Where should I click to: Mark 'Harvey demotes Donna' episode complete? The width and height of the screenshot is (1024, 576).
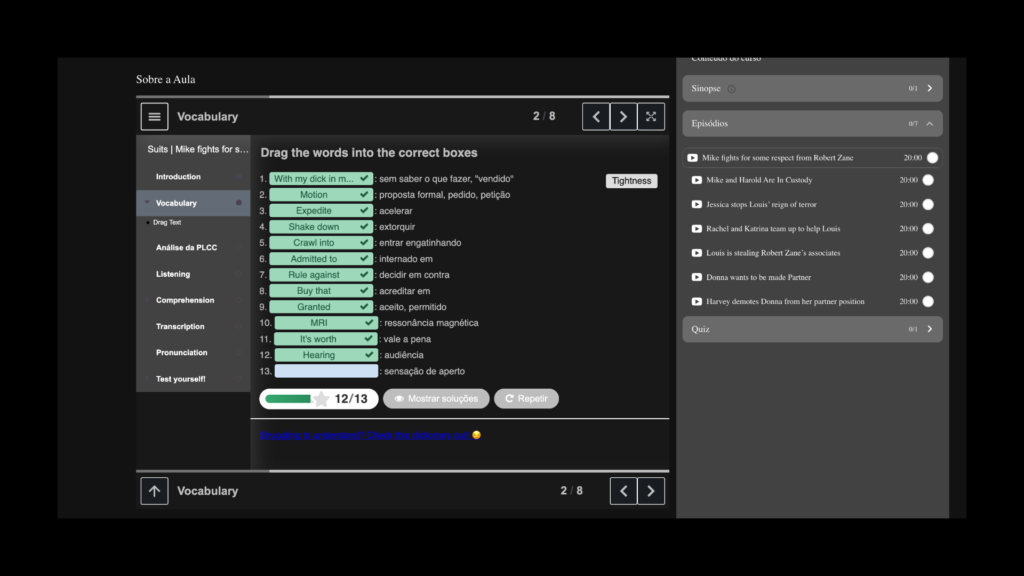(x=930, y=301)
